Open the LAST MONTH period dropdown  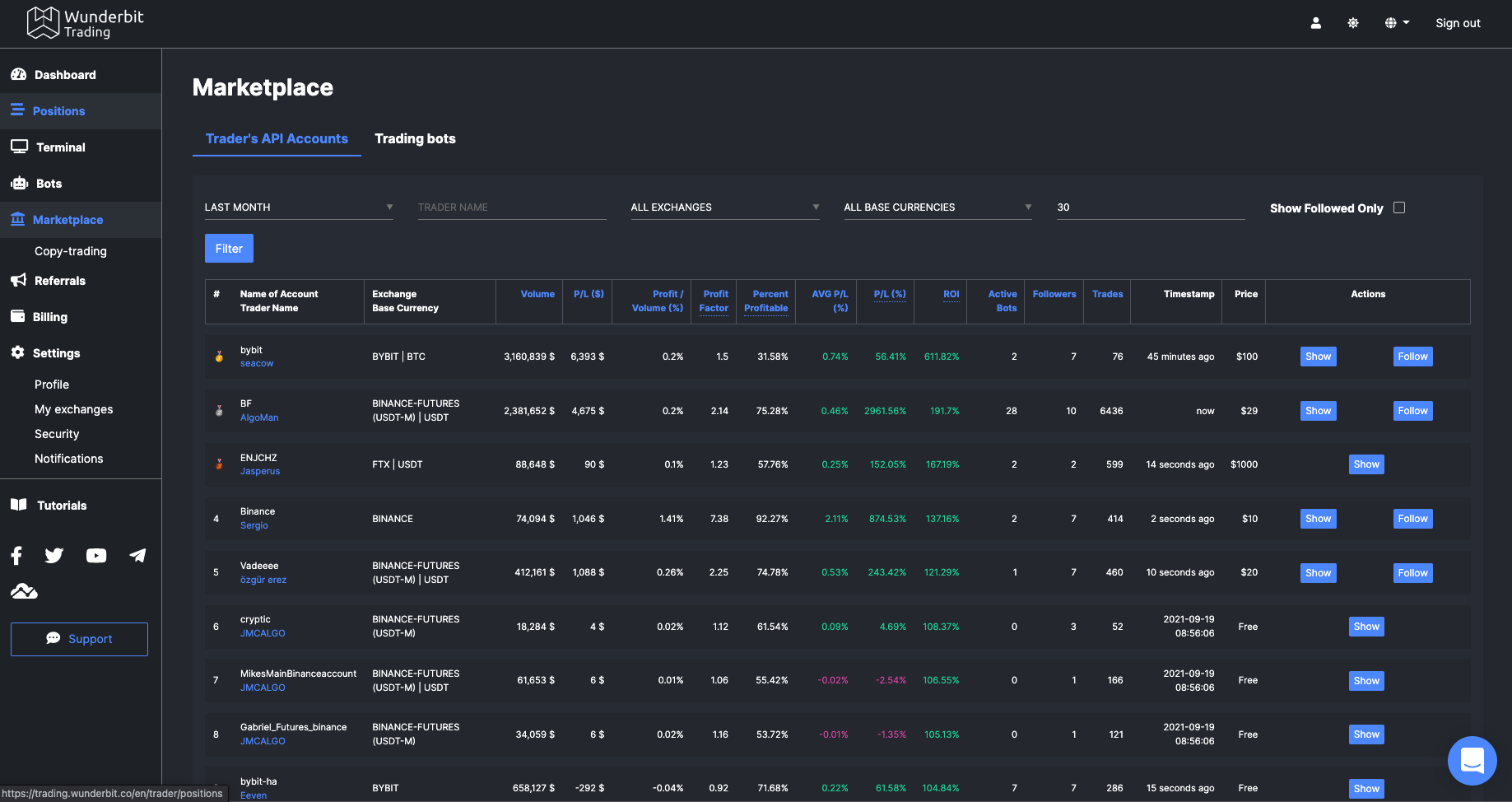[299, 207]
